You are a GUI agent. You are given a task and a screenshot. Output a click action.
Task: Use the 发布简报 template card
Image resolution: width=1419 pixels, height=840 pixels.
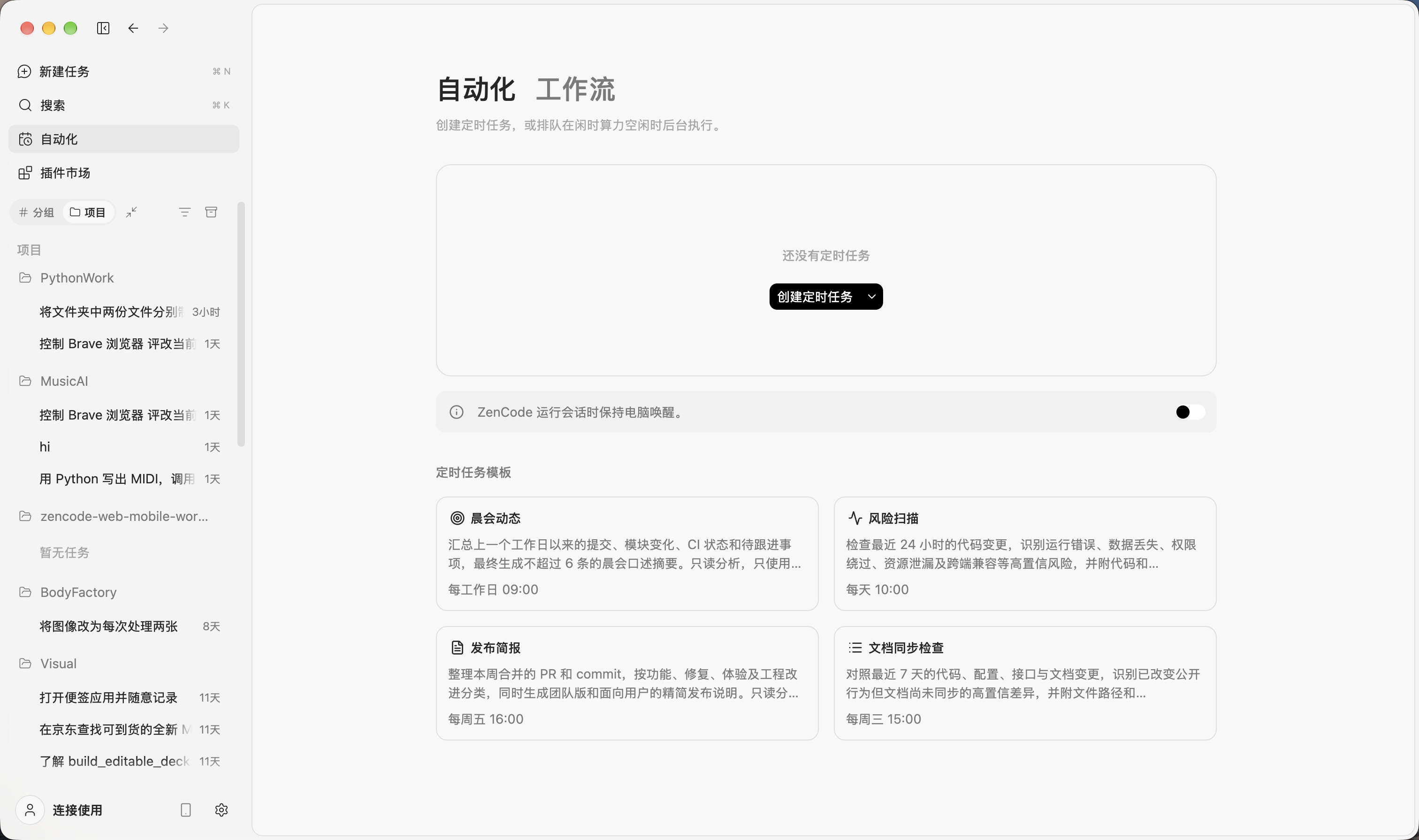(x=627, y=683)
